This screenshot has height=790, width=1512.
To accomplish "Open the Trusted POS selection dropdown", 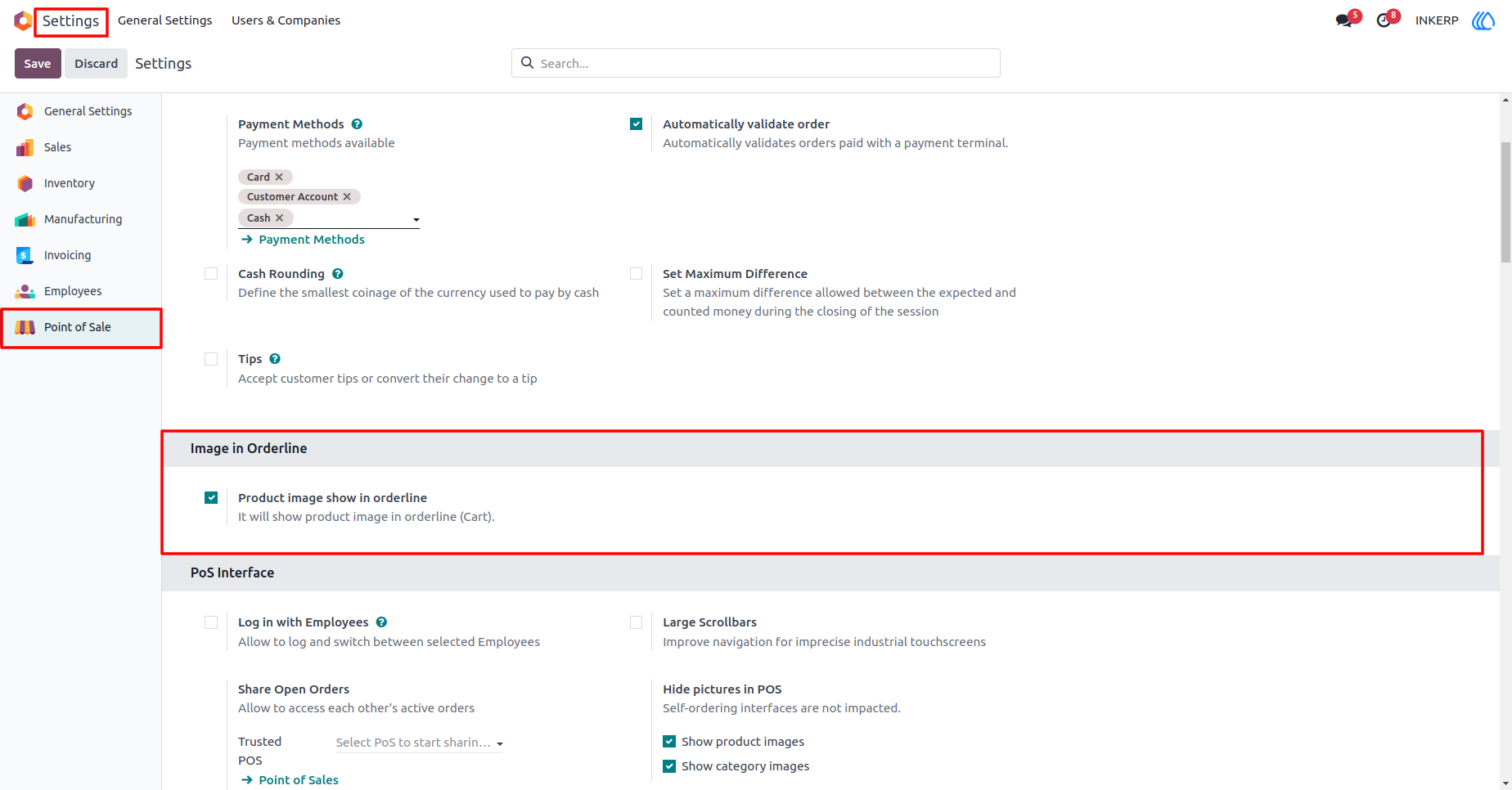I will 419,743.
